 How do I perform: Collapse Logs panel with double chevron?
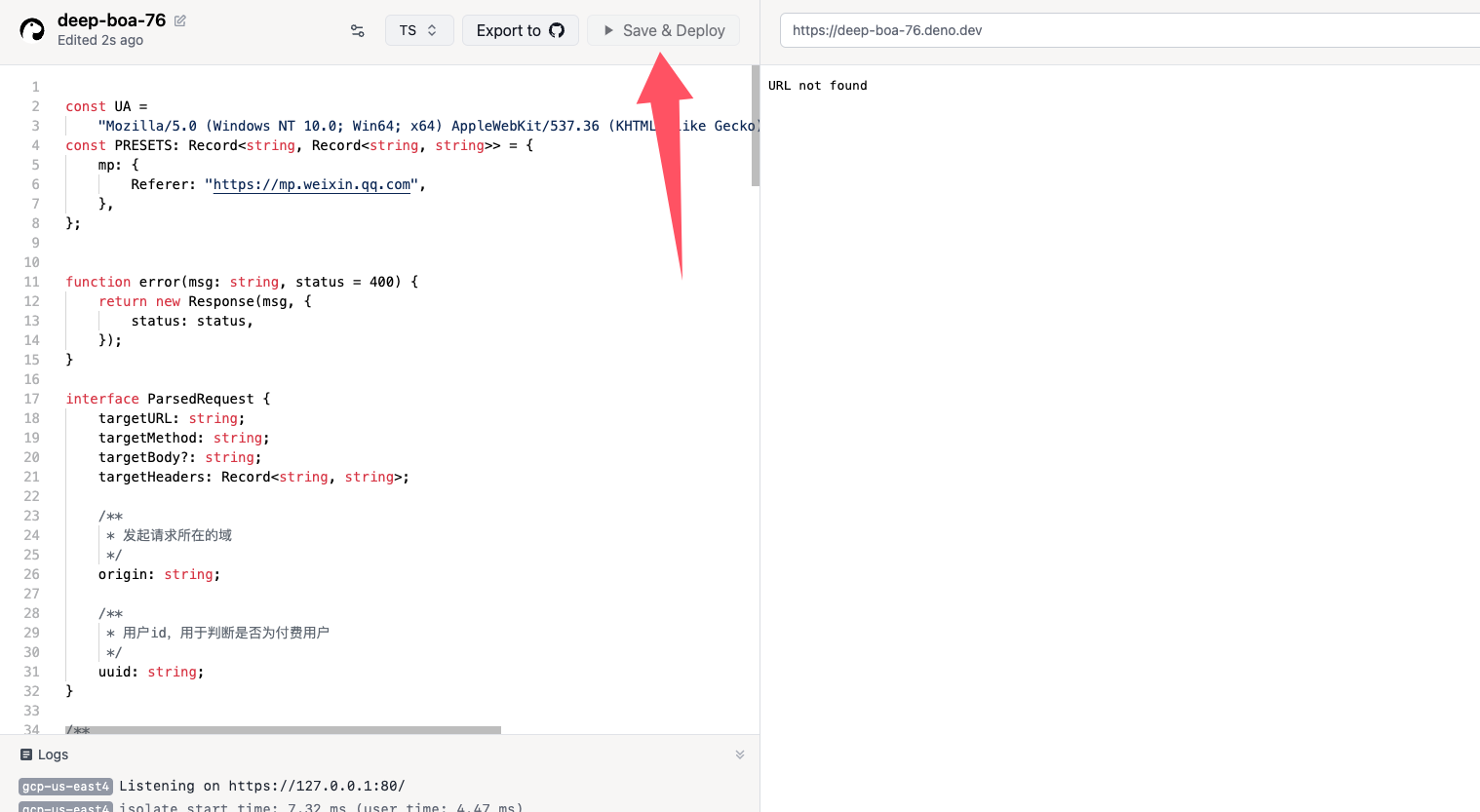coord(740,754)
